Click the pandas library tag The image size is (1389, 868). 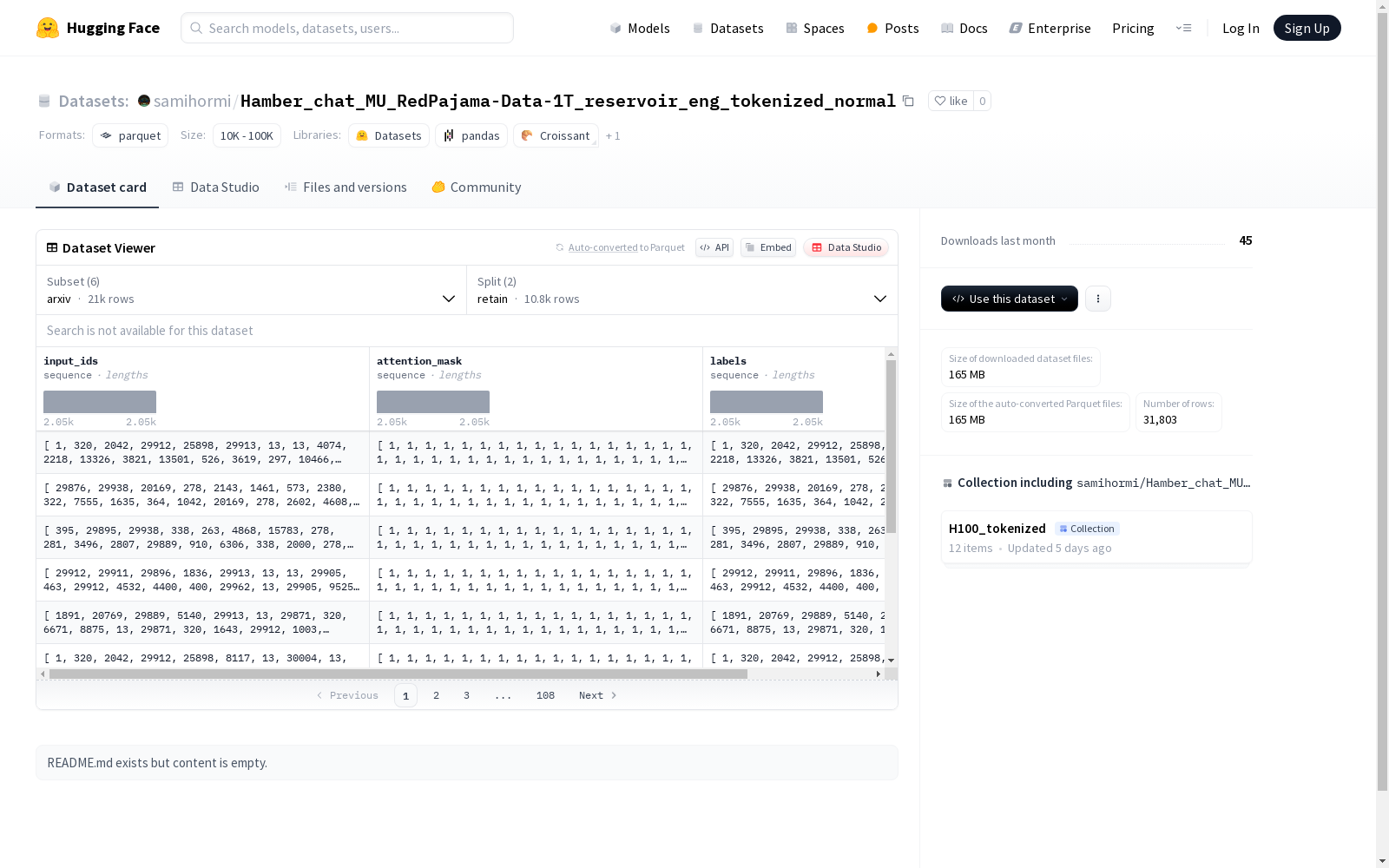click(x=471, y=135)
